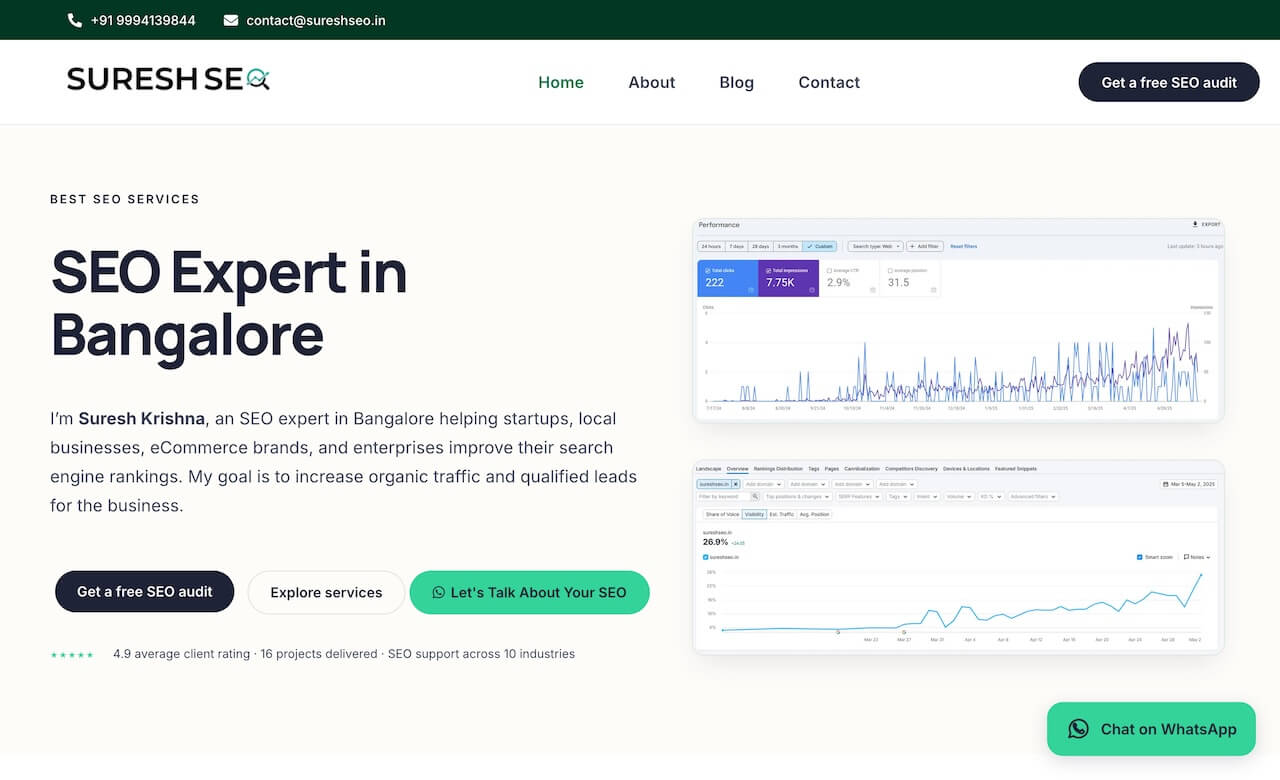Click the Reset filters link
Image resolution: width=1280 pixels, height=780 pixels.
tap(964, 246)
